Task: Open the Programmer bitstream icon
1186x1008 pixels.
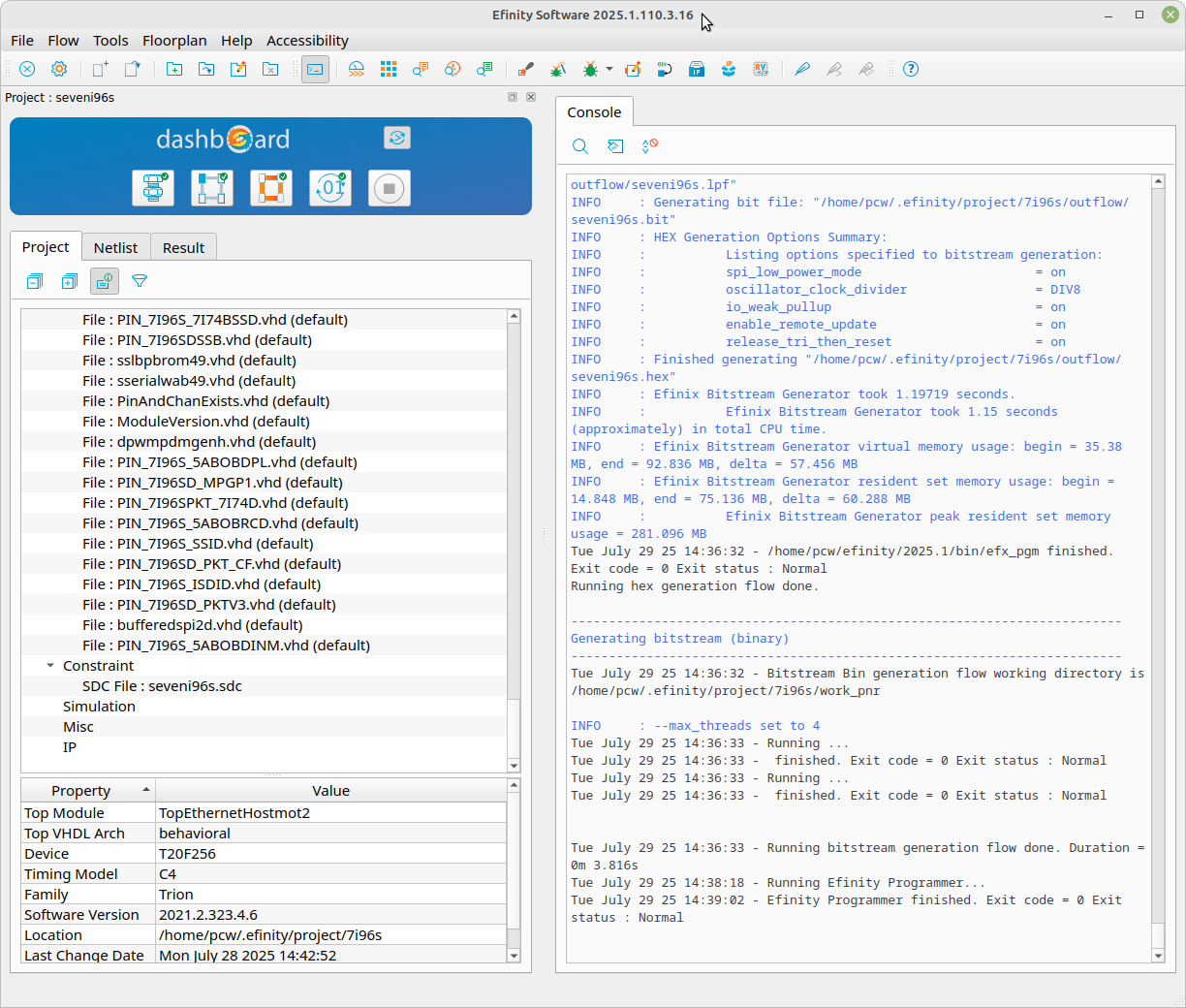Action: tap(665, 69)
